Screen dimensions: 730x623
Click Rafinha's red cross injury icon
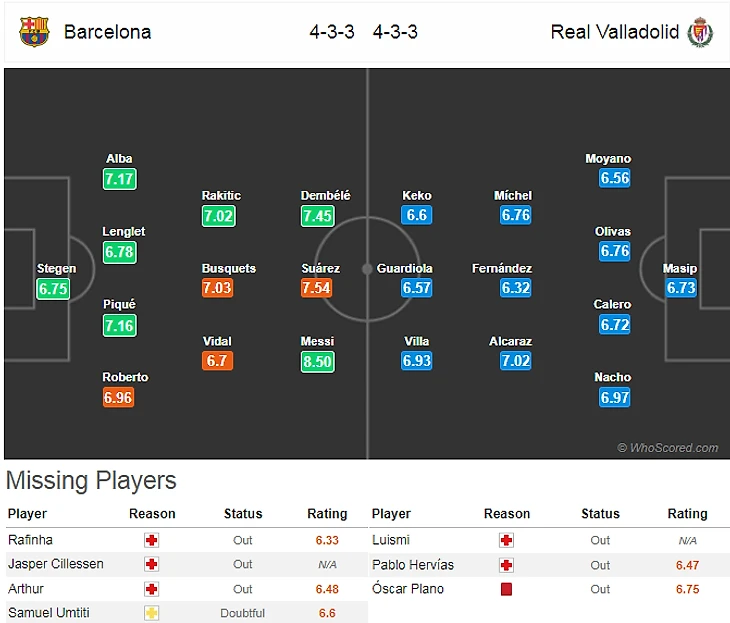152,540
